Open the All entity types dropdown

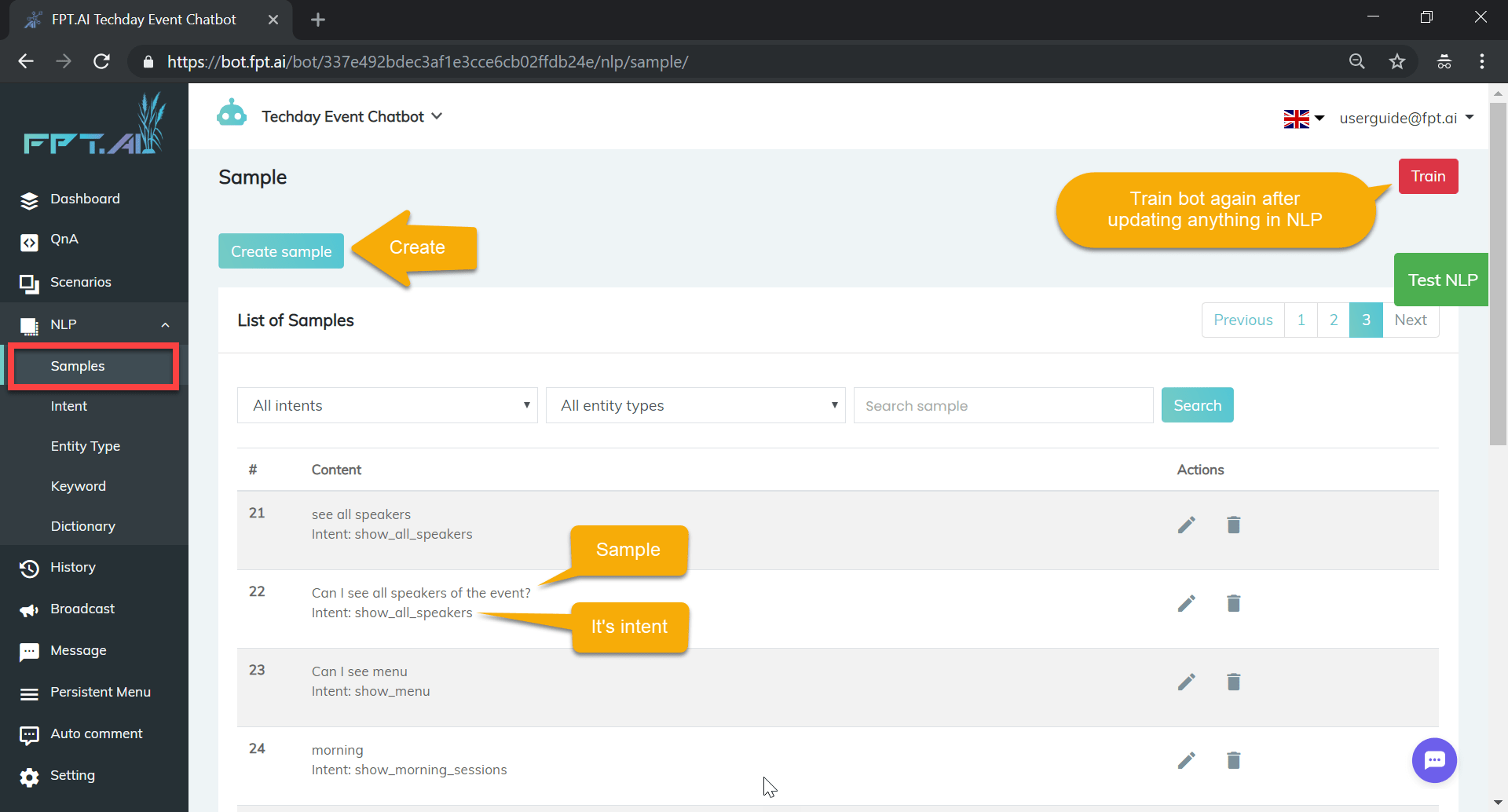[695, 405]
